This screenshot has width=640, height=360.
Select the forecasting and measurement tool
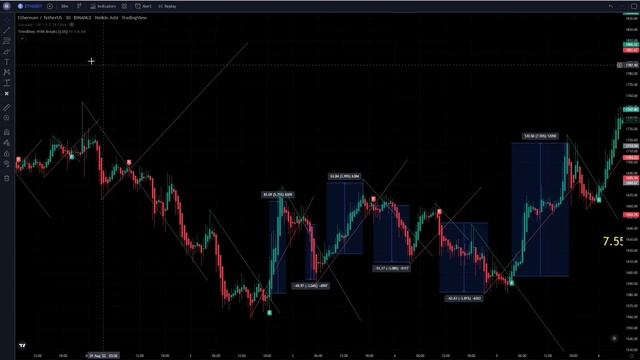[x=7, y=83]
